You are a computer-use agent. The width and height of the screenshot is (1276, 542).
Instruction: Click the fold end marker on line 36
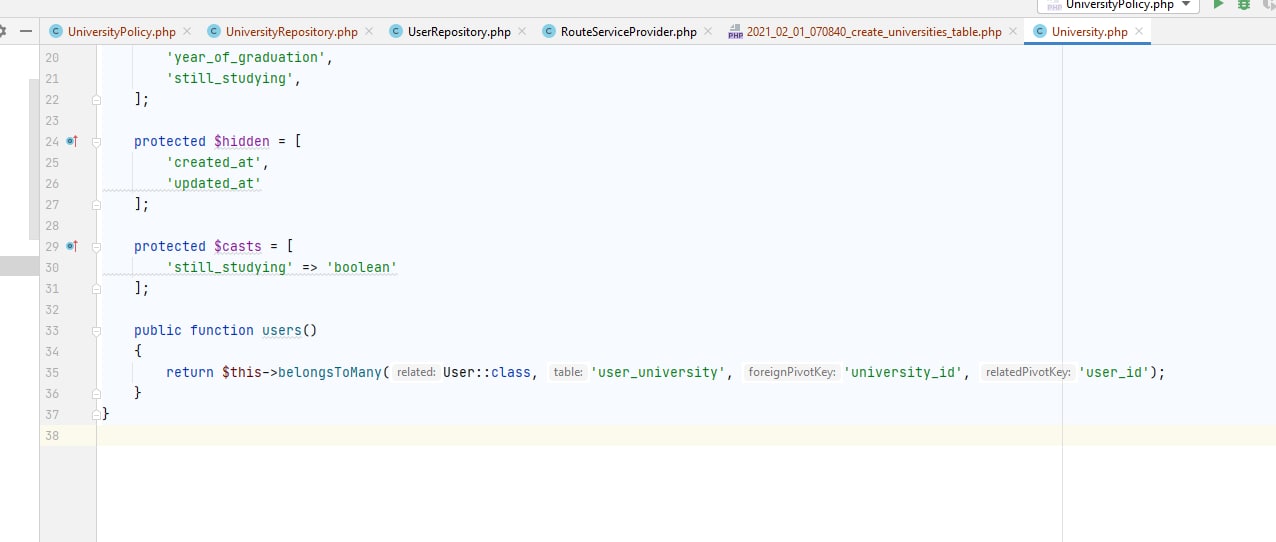(x=97, y=394)
